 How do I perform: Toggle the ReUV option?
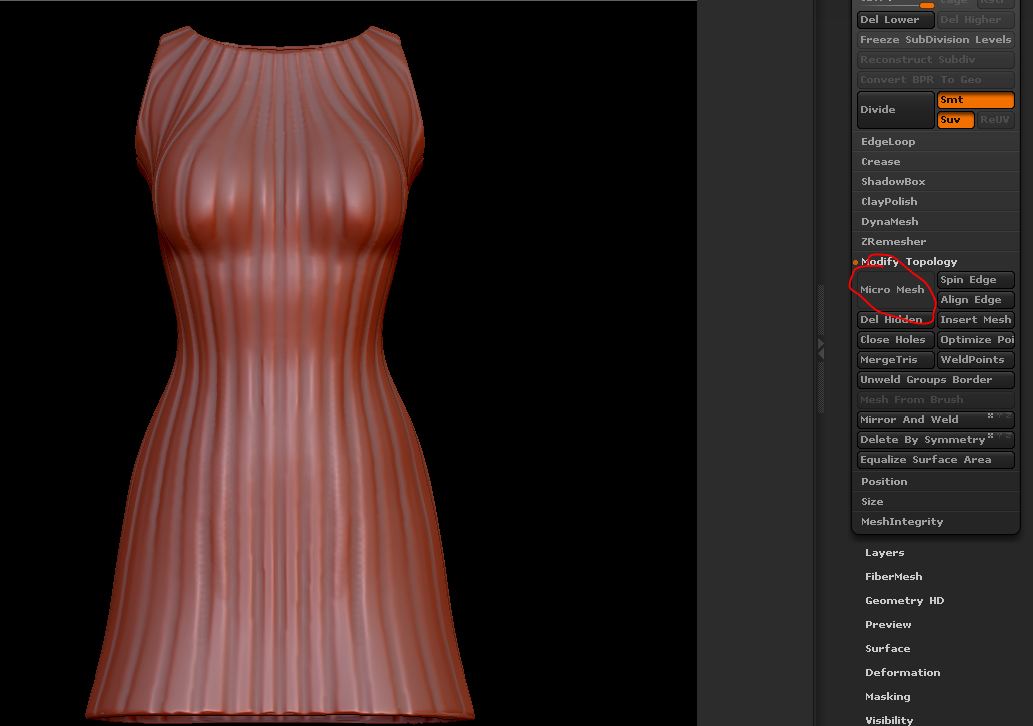pos(995,120)
